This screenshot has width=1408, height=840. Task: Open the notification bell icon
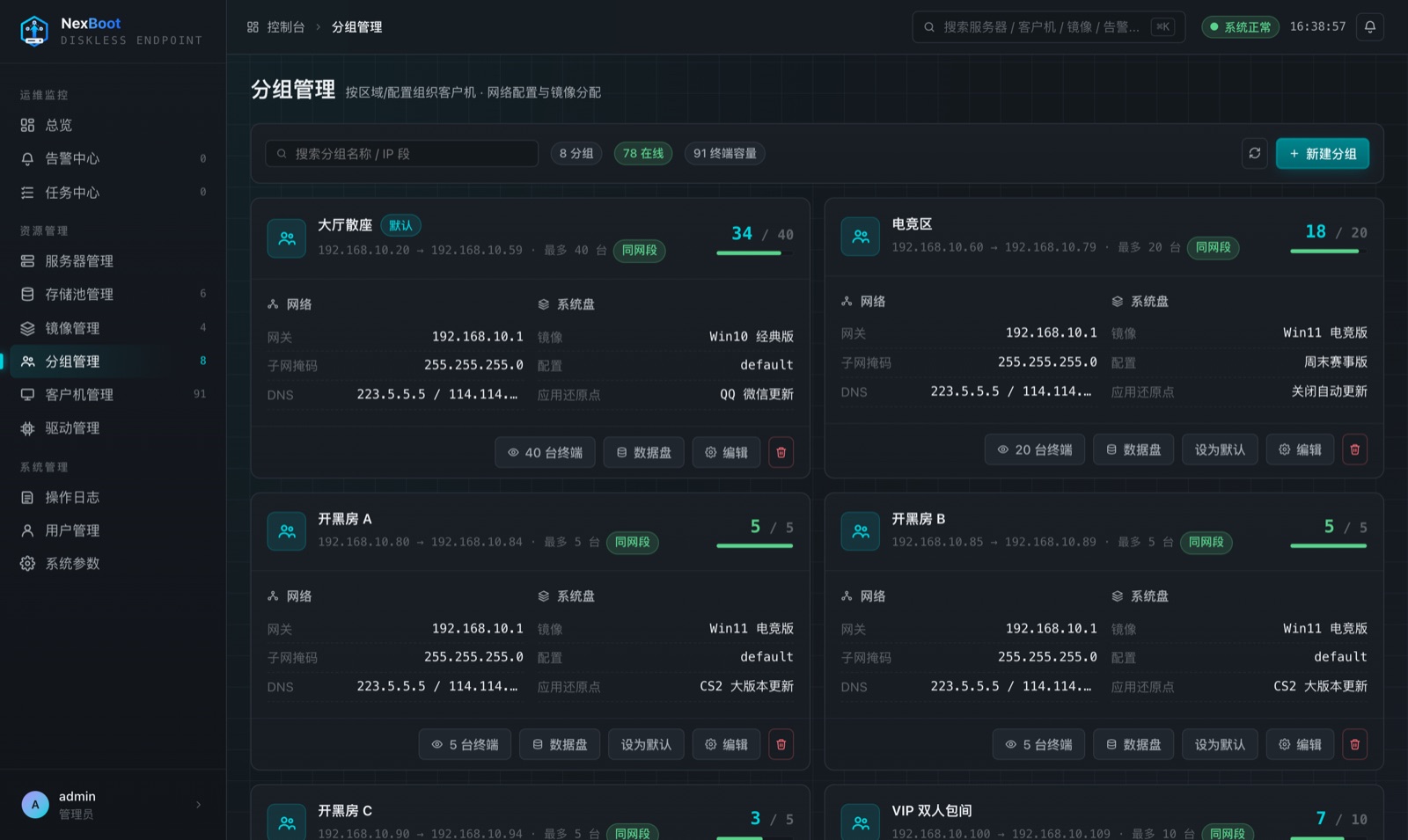1369,27
